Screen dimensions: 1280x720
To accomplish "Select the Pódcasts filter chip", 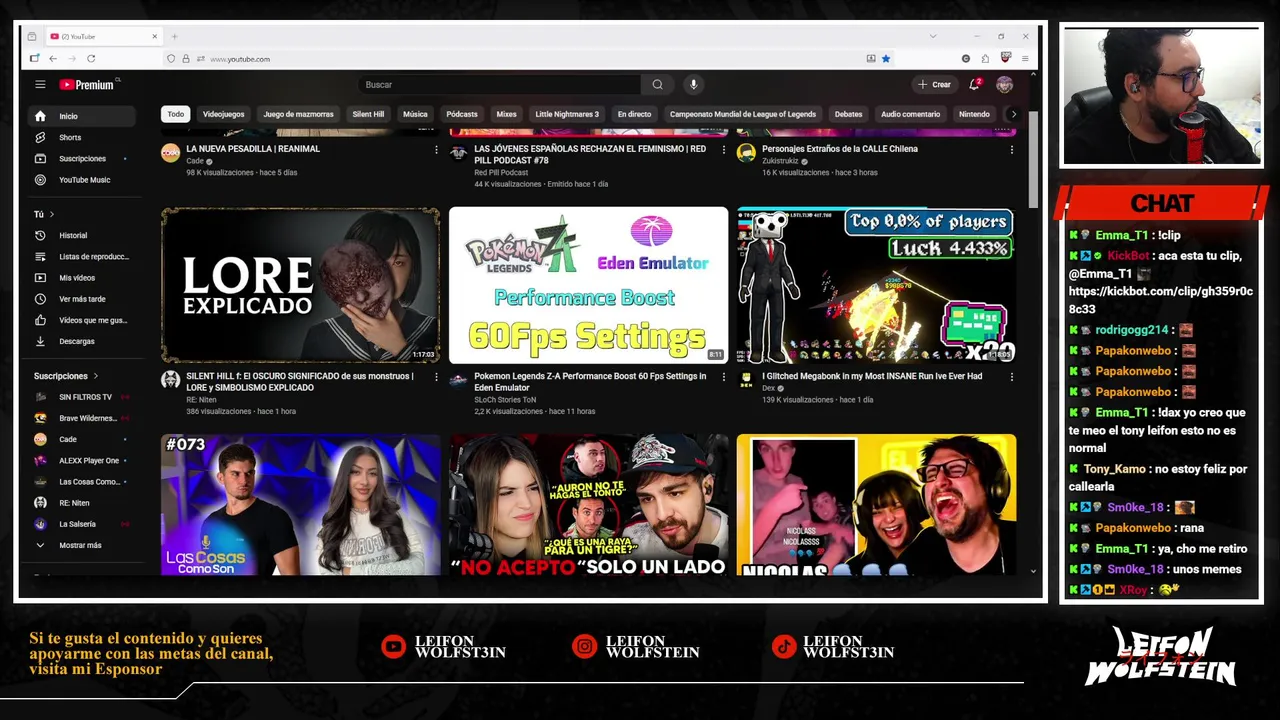I will 462,114.
